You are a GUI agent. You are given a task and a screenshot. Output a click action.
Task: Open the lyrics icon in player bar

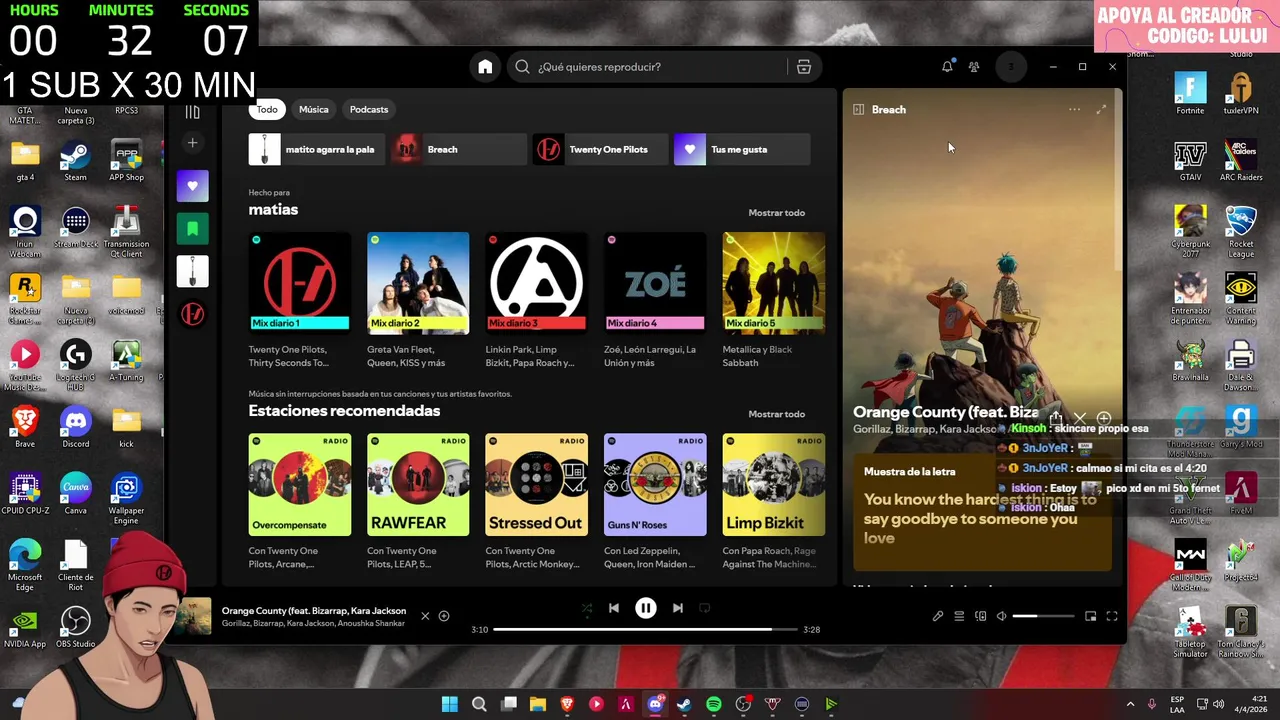938,616
